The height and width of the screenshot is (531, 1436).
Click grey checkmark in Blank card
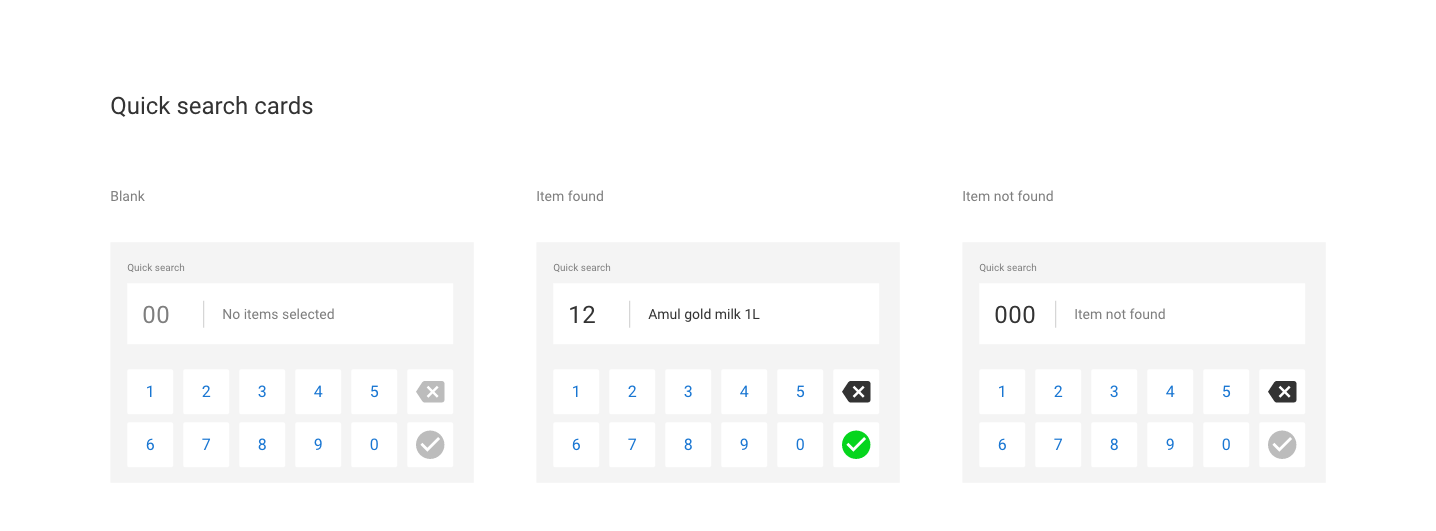click(430, 445)
